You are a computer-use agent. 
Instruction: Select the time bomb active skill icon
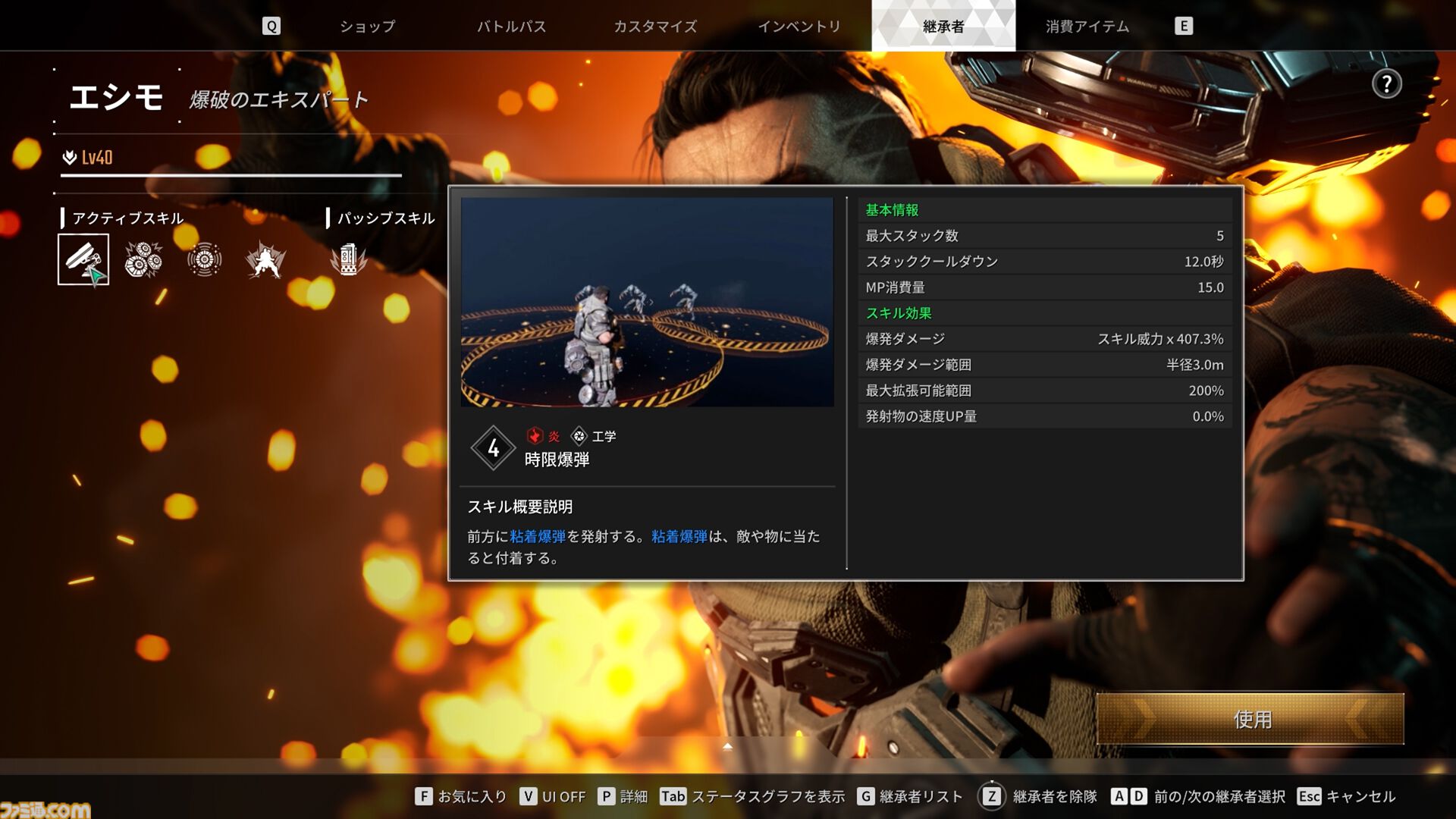pyautogui.click(x=83, y=259)
